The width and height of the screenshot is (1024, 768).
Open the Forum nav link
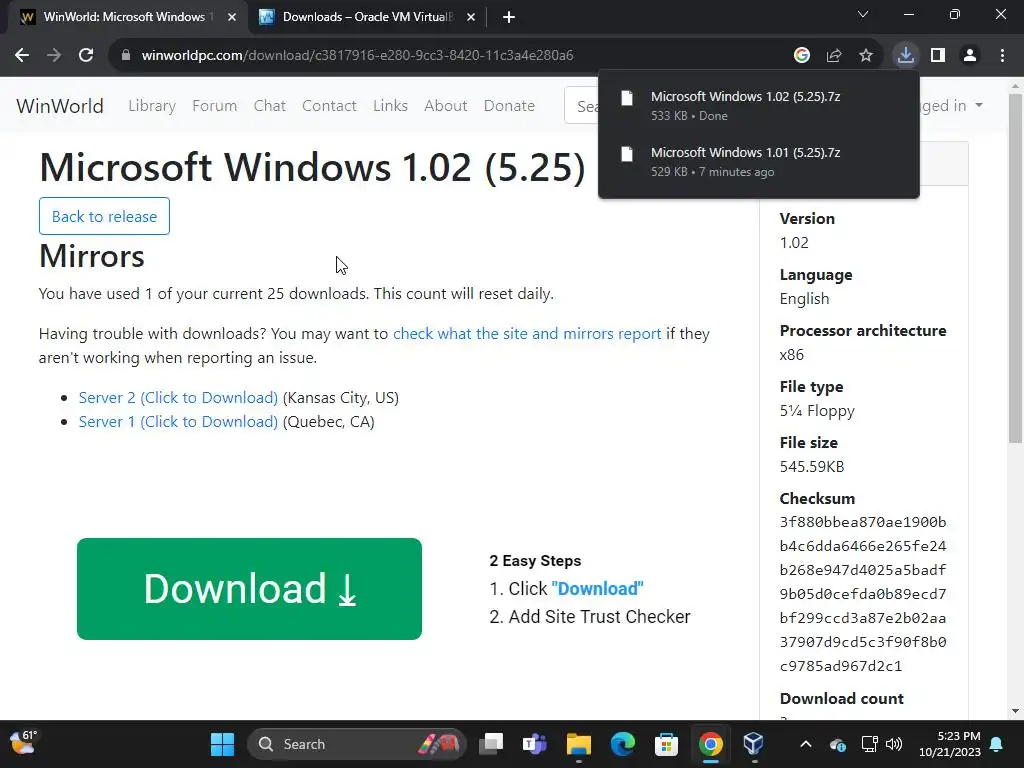[214, 106]
